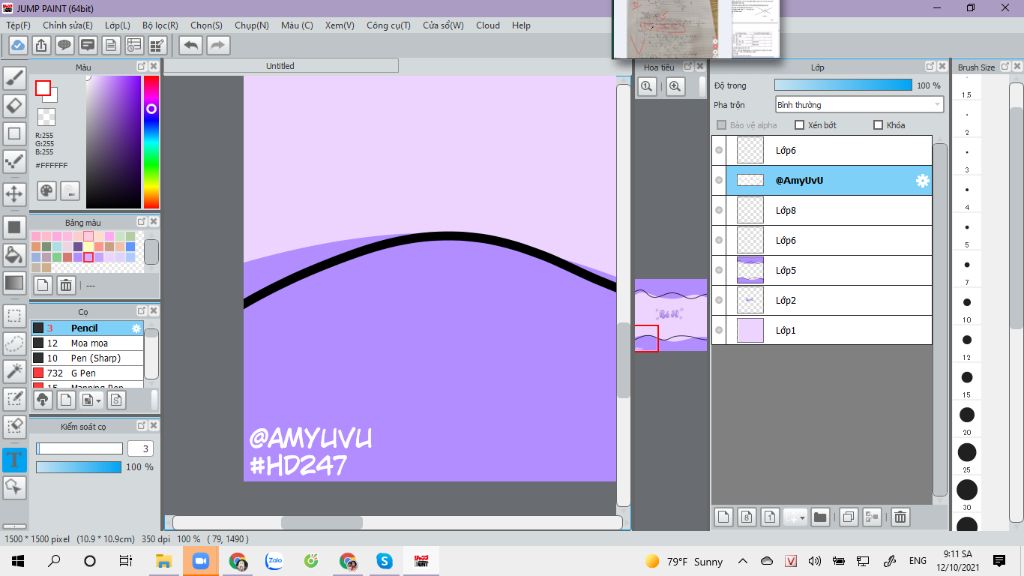Open the Công cụ(T) menu

point(388,25)
